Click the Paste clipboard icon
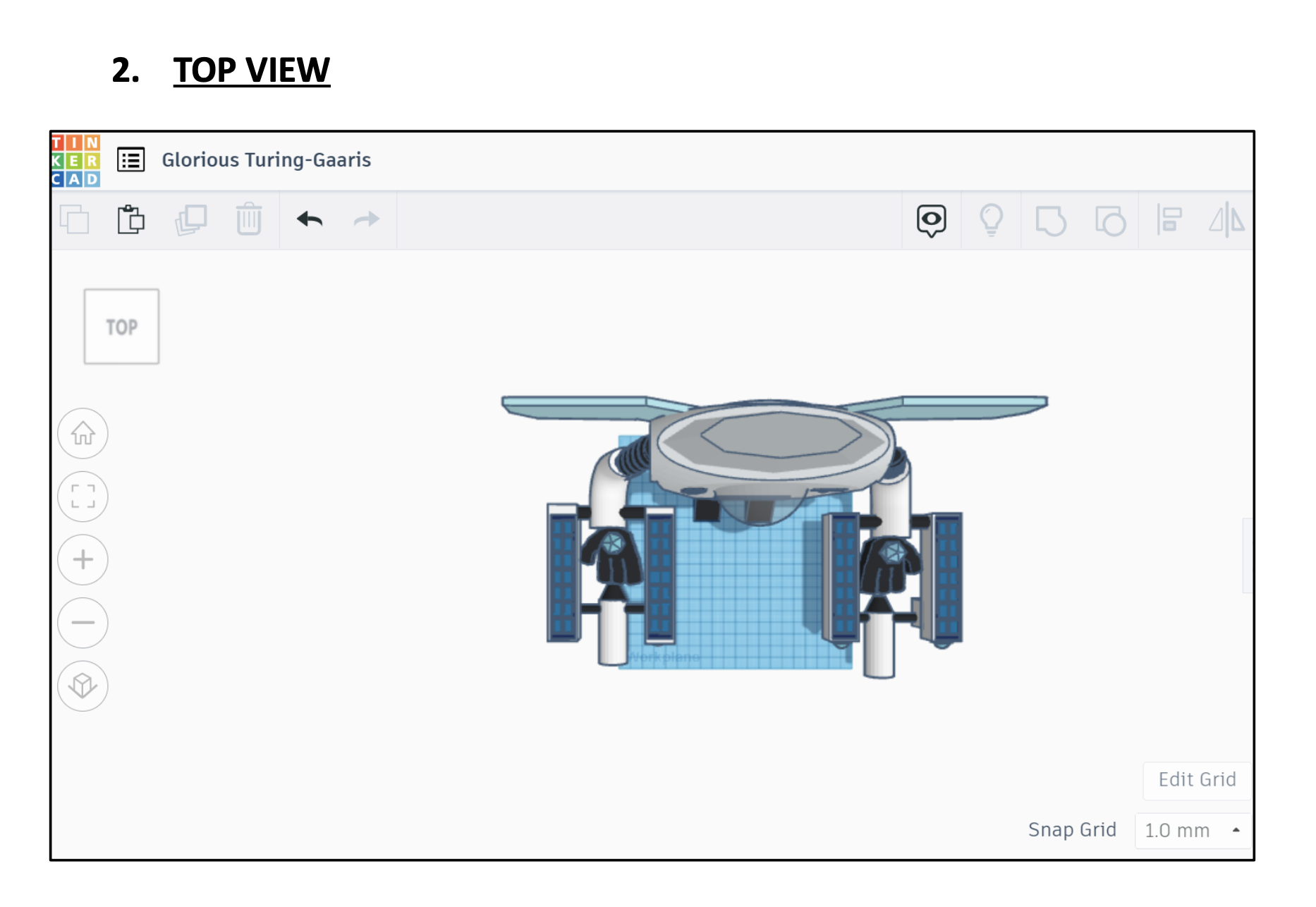Viewport: 1316px width, 907px height. 131,219
